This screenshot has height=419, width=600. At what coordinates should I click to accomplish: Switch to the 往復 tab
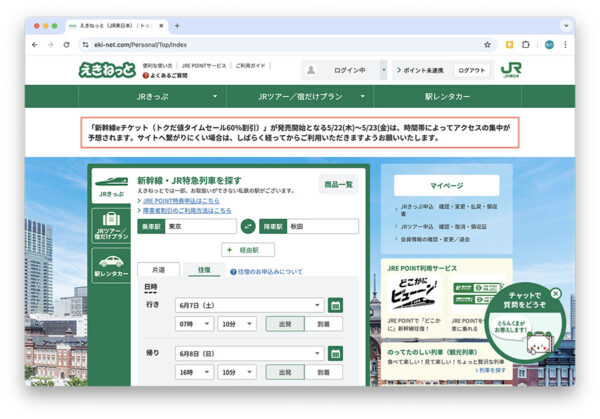(204, 270)
